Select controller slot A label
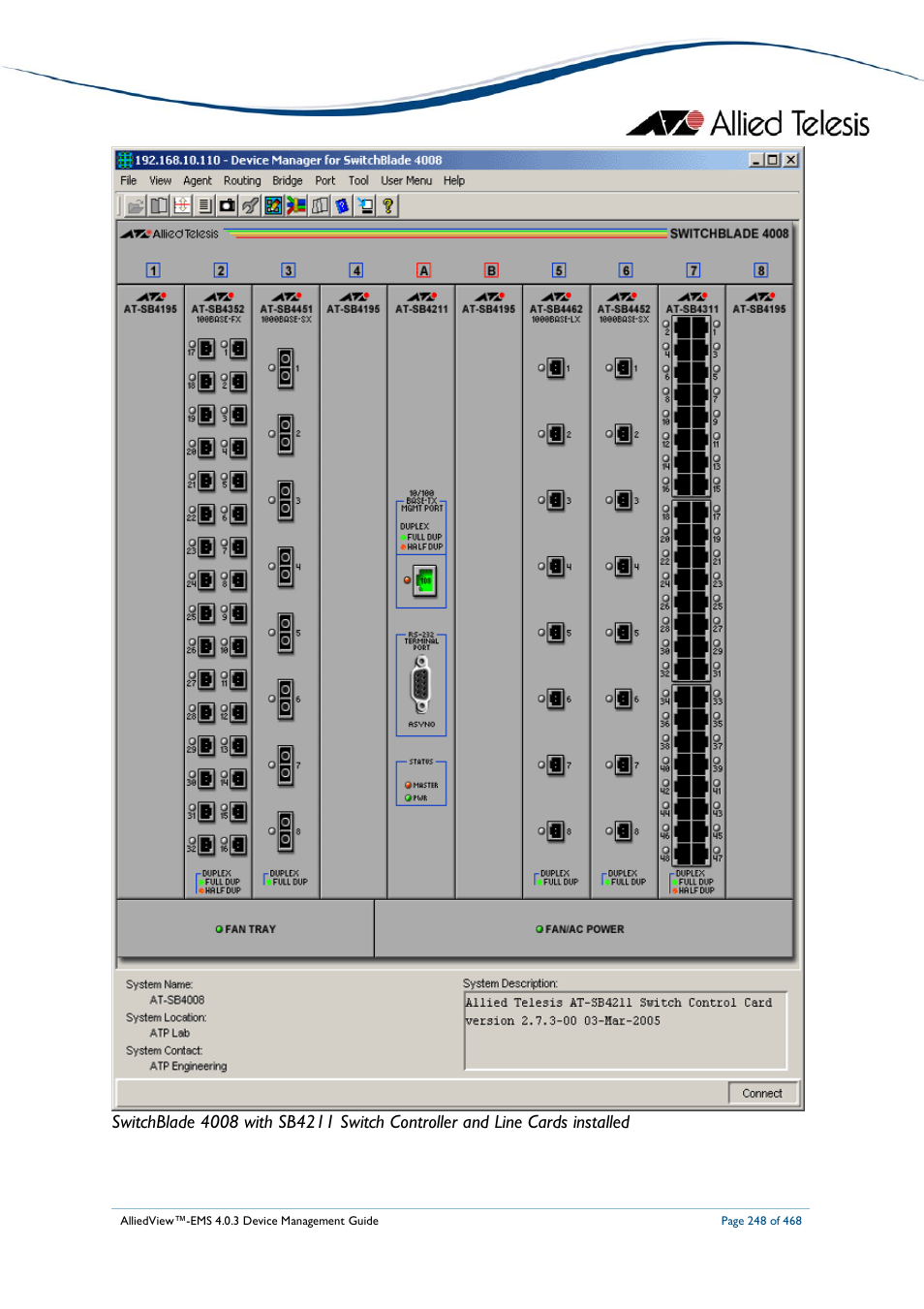Viewport: 924px width, 1309px height. pyautogui.click(x=423, y=270)
